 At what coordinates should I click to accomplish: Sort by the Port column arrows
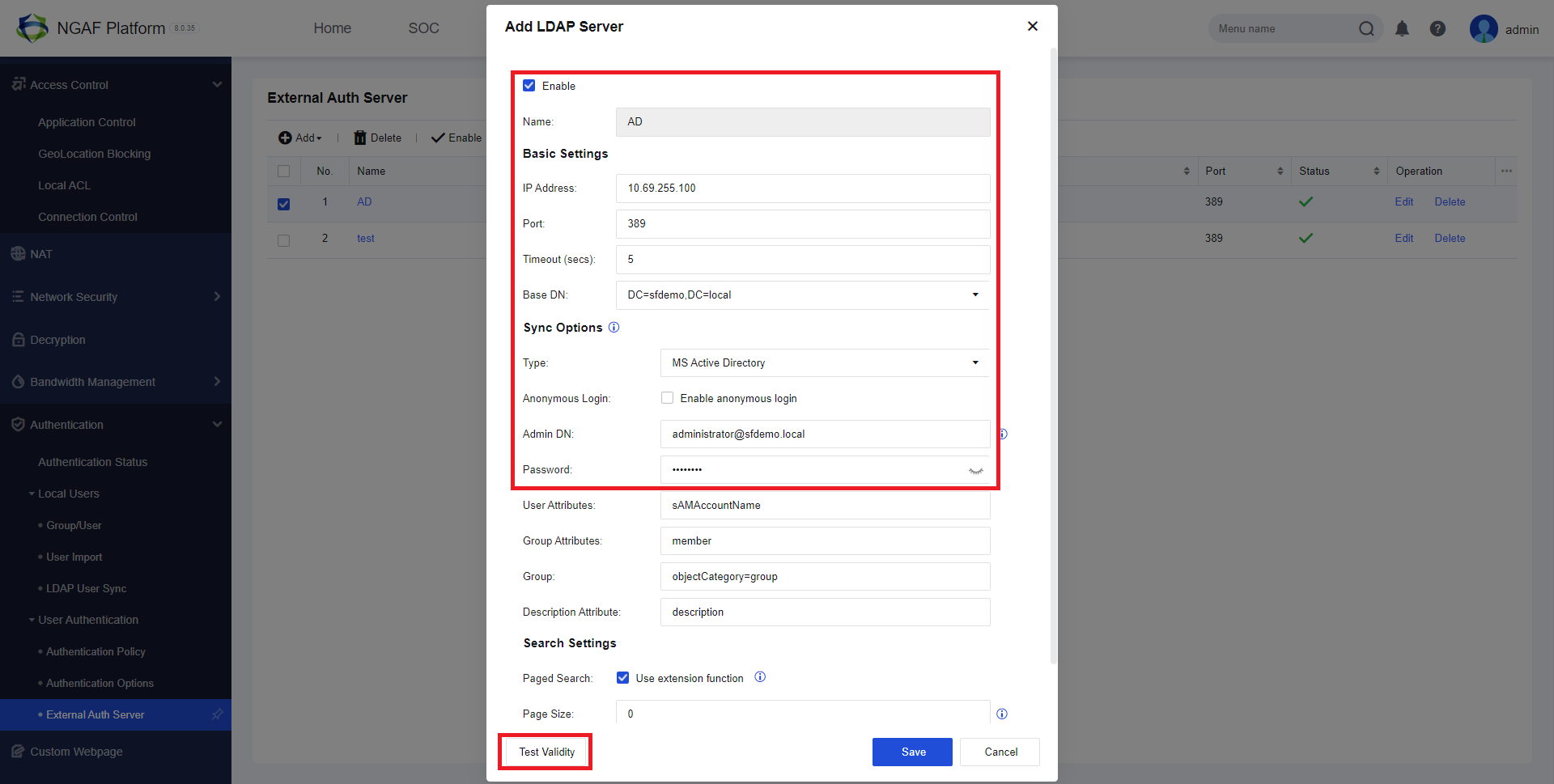pyautogui.click(x=1280, y=171)
